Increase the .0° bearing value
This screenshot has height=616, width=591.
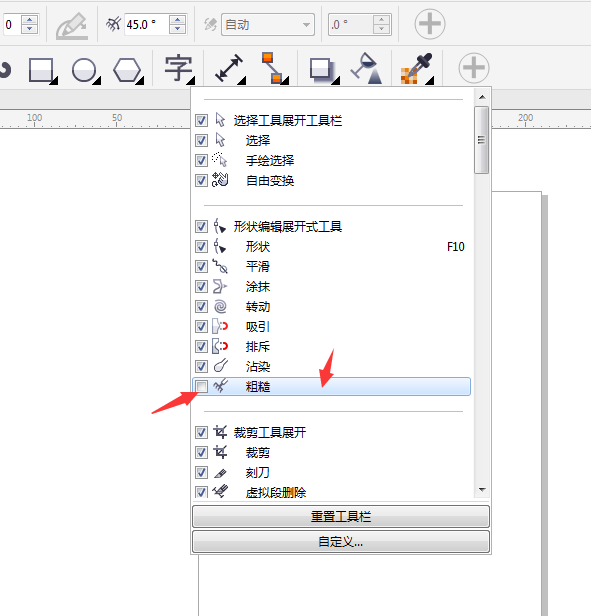[381, 20]
